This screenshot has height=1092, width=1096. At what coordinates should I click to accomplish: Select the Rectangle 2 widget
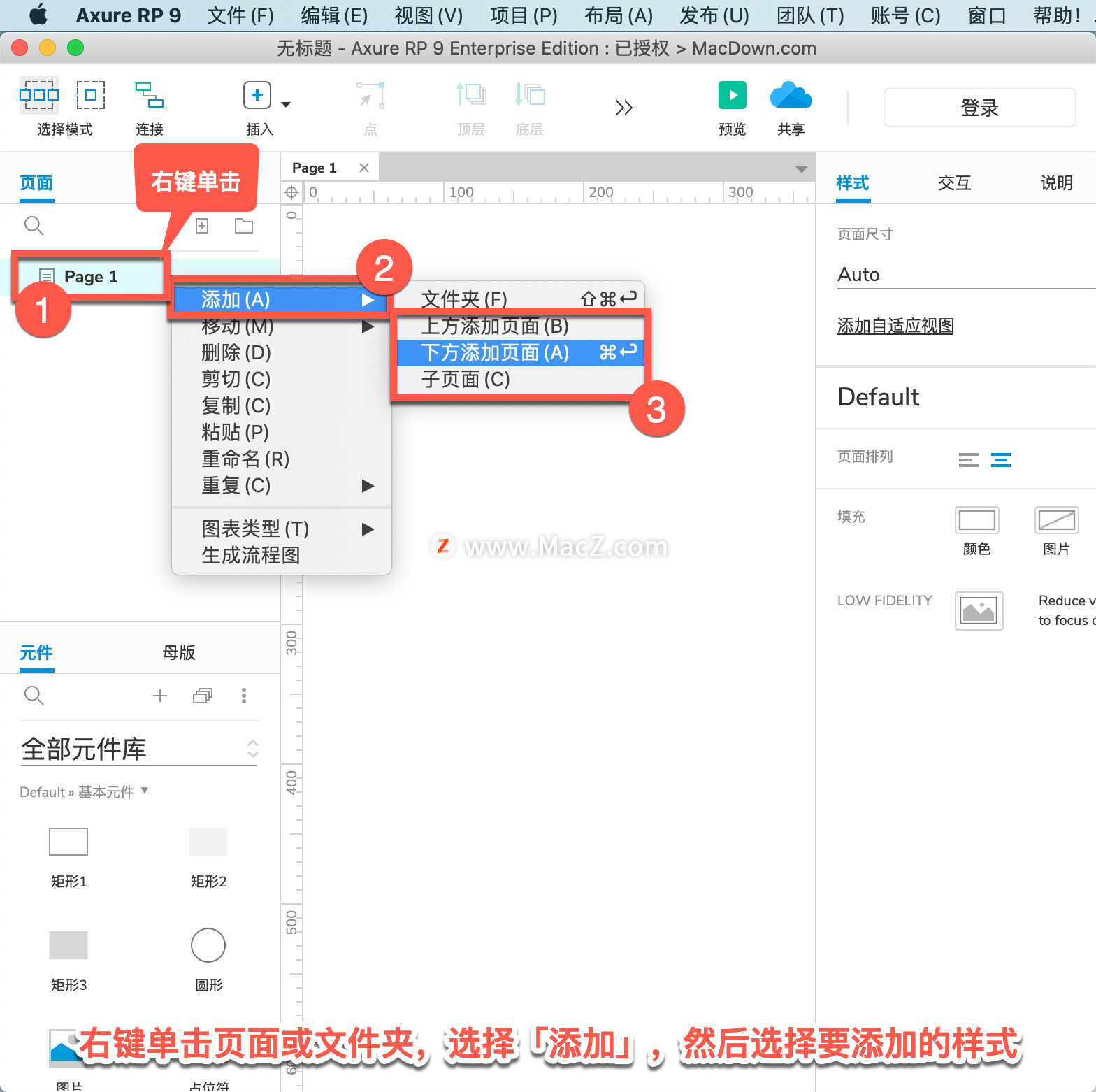pyautogui.click(x=208, y=842)
